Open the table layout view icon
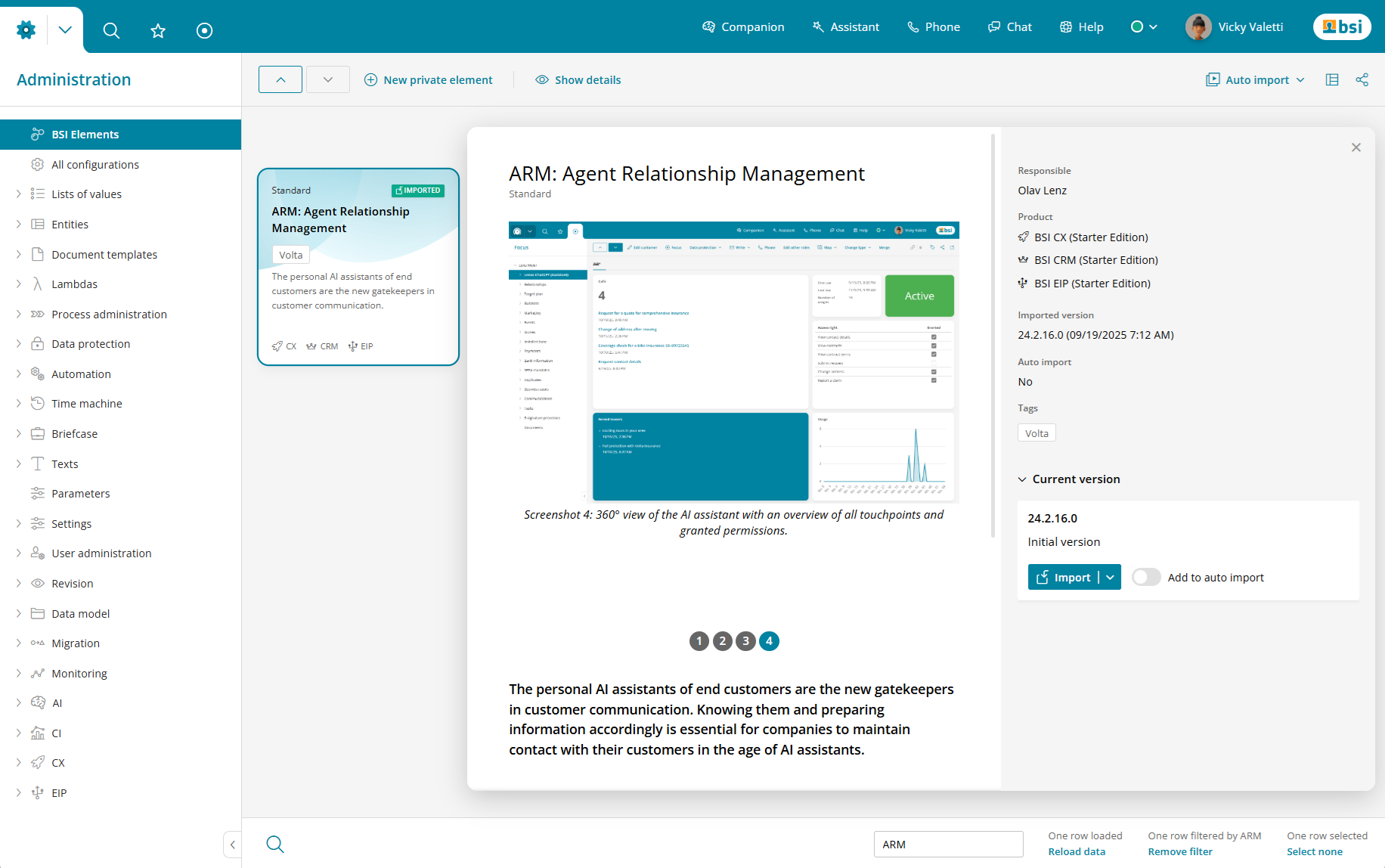This screenshot has width=1385, height=868. click(1332, 79)
